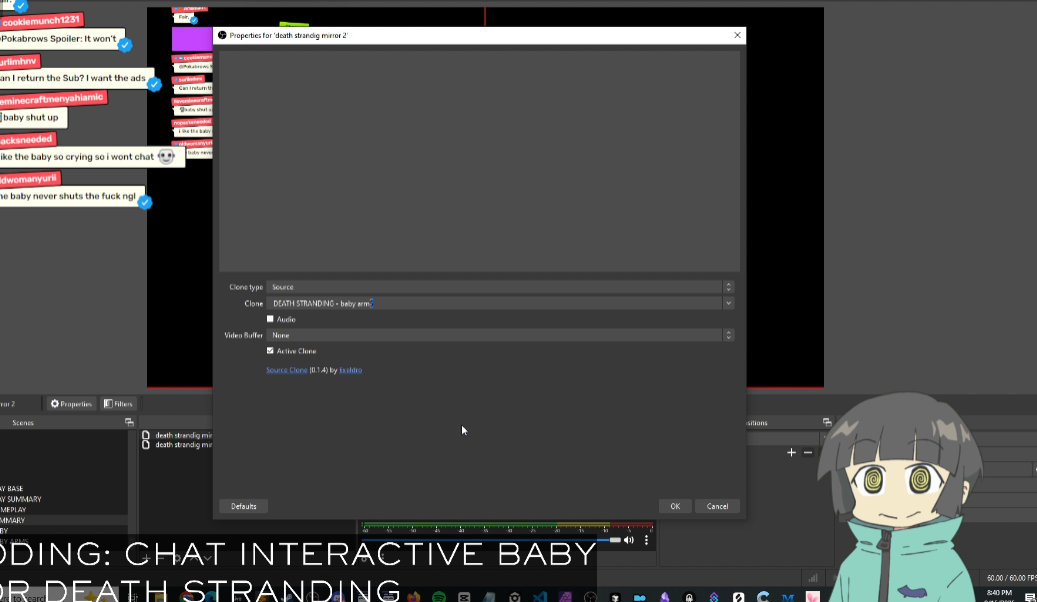Screen dimensions: 1037x602
Task: Click the audio mixer speaker mute icon
Action: click(x=629, y=540)
